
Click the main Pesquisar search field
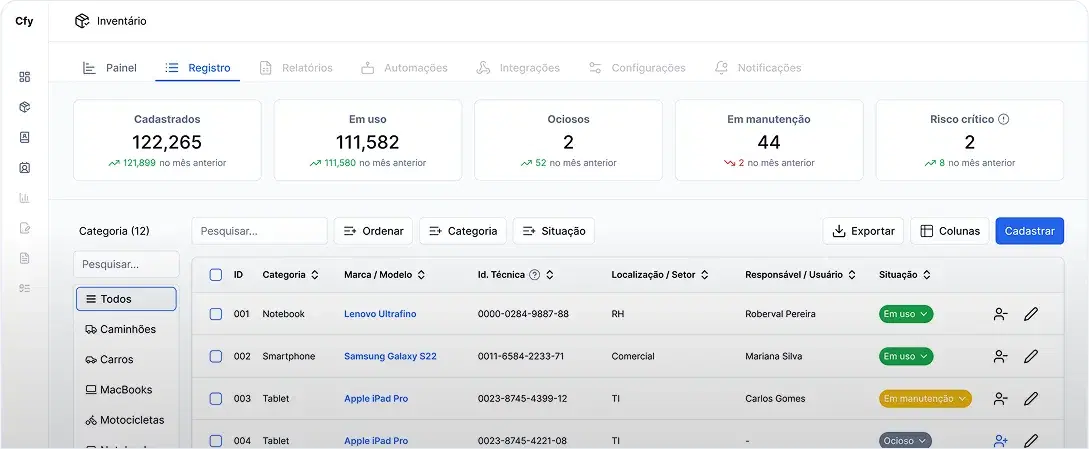[x=259, y=231]
